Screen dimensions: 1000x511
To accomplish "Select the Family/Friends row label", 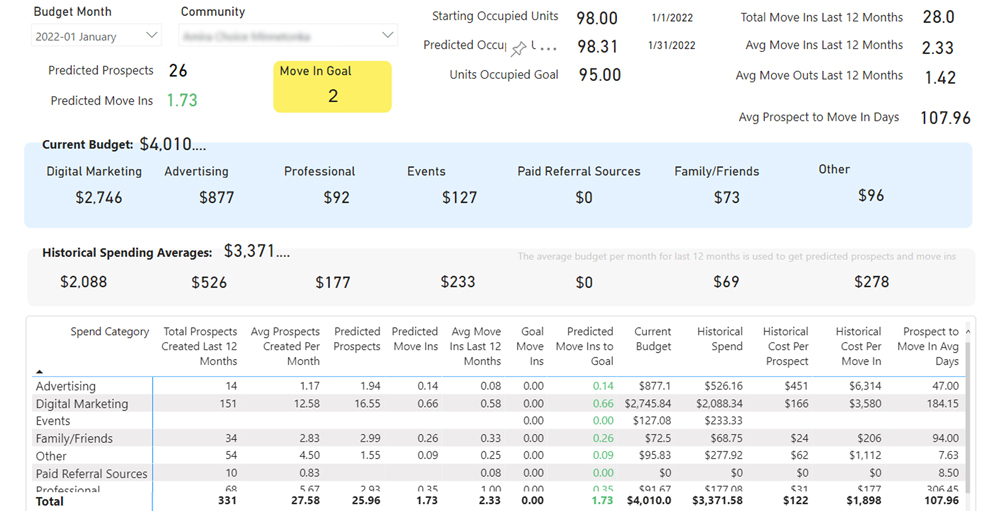I will pyautogui.click(x=74, y=438).
